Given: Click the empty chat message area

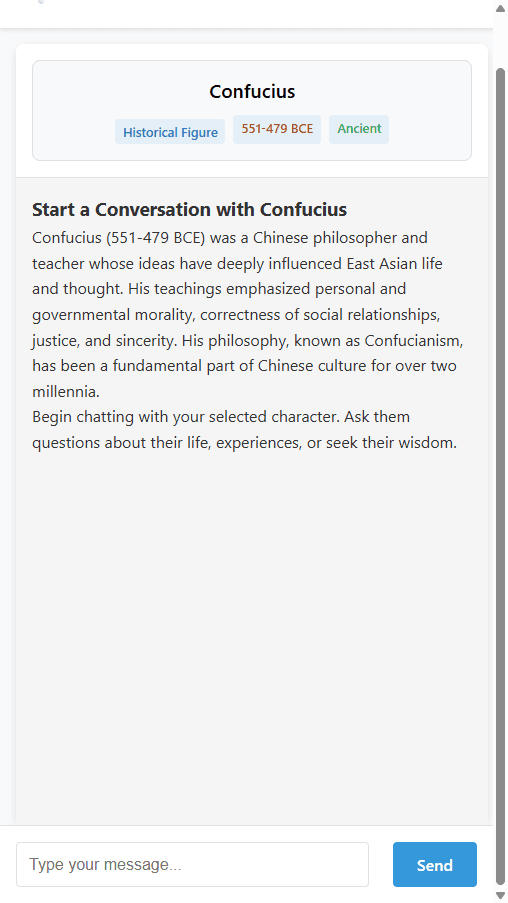Looking at the screenshot, I should pos(252,633).
